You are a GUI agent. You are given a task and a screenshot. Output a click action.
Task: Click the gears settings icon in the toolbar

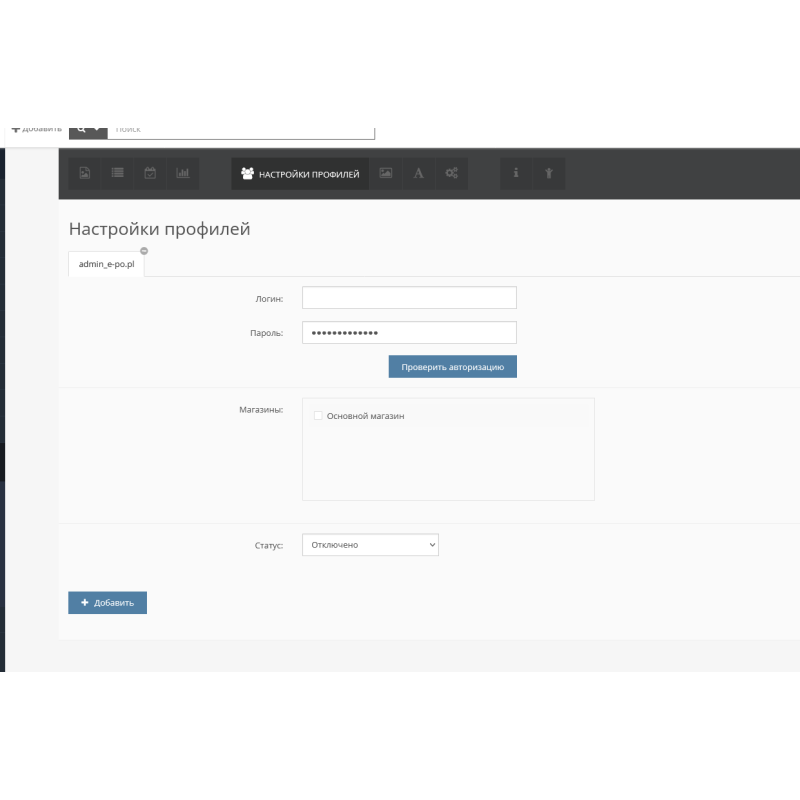450,173
